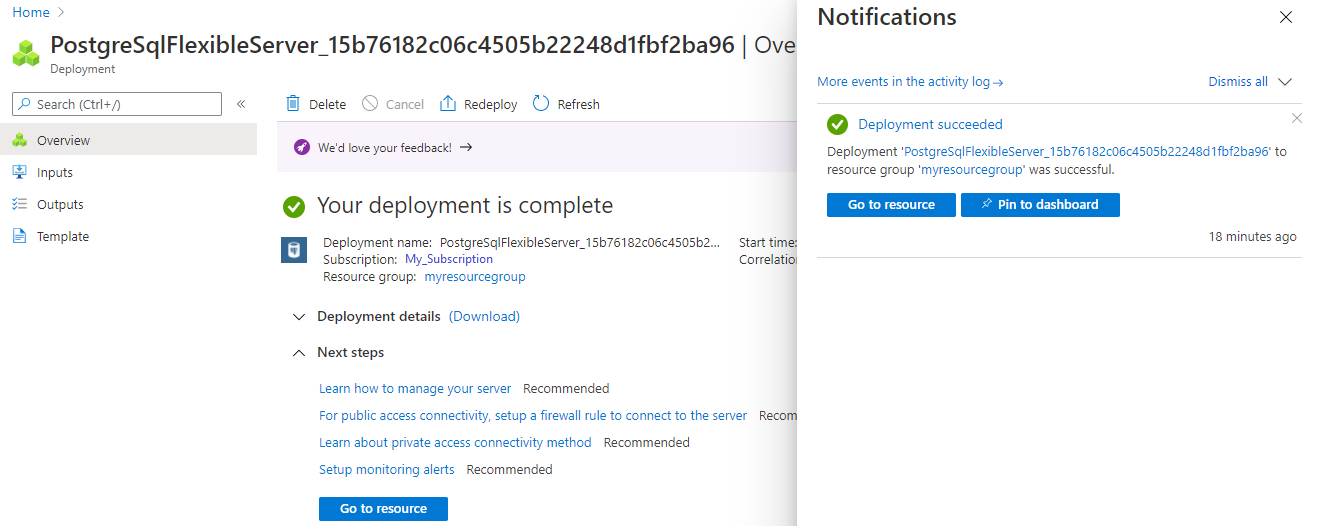Expand the Deployment details section

pyautogui.click(x=299, y=317)
